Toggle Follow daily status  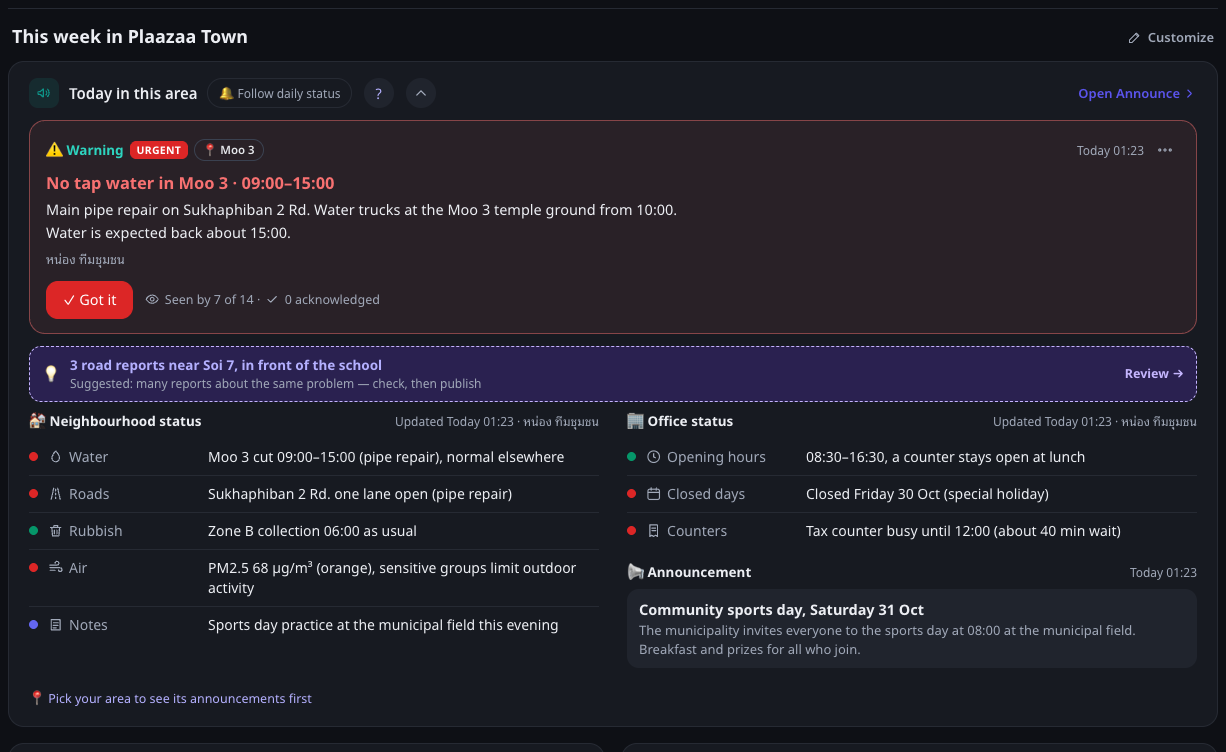(x=280, y=93)
